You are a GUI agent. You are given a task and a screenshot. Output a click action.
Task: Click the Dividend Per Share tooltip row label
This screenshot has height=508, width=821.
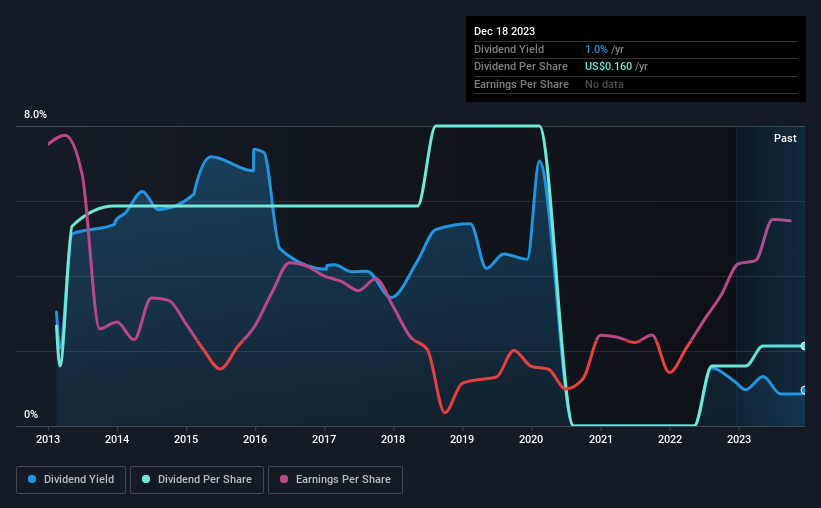click(520, 67)
